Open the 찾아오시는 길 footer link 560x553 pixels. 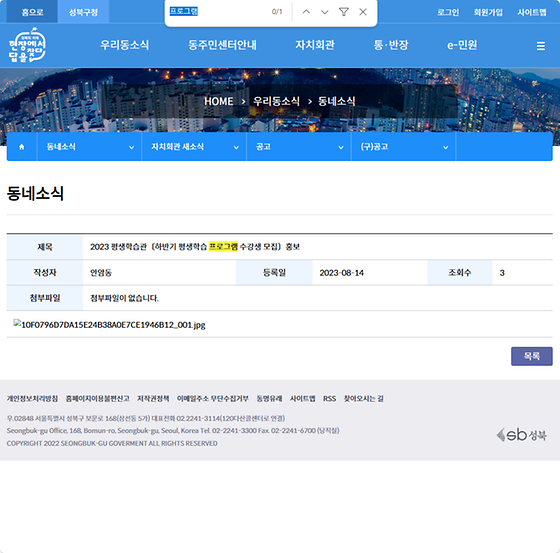[x=364, y=399]
